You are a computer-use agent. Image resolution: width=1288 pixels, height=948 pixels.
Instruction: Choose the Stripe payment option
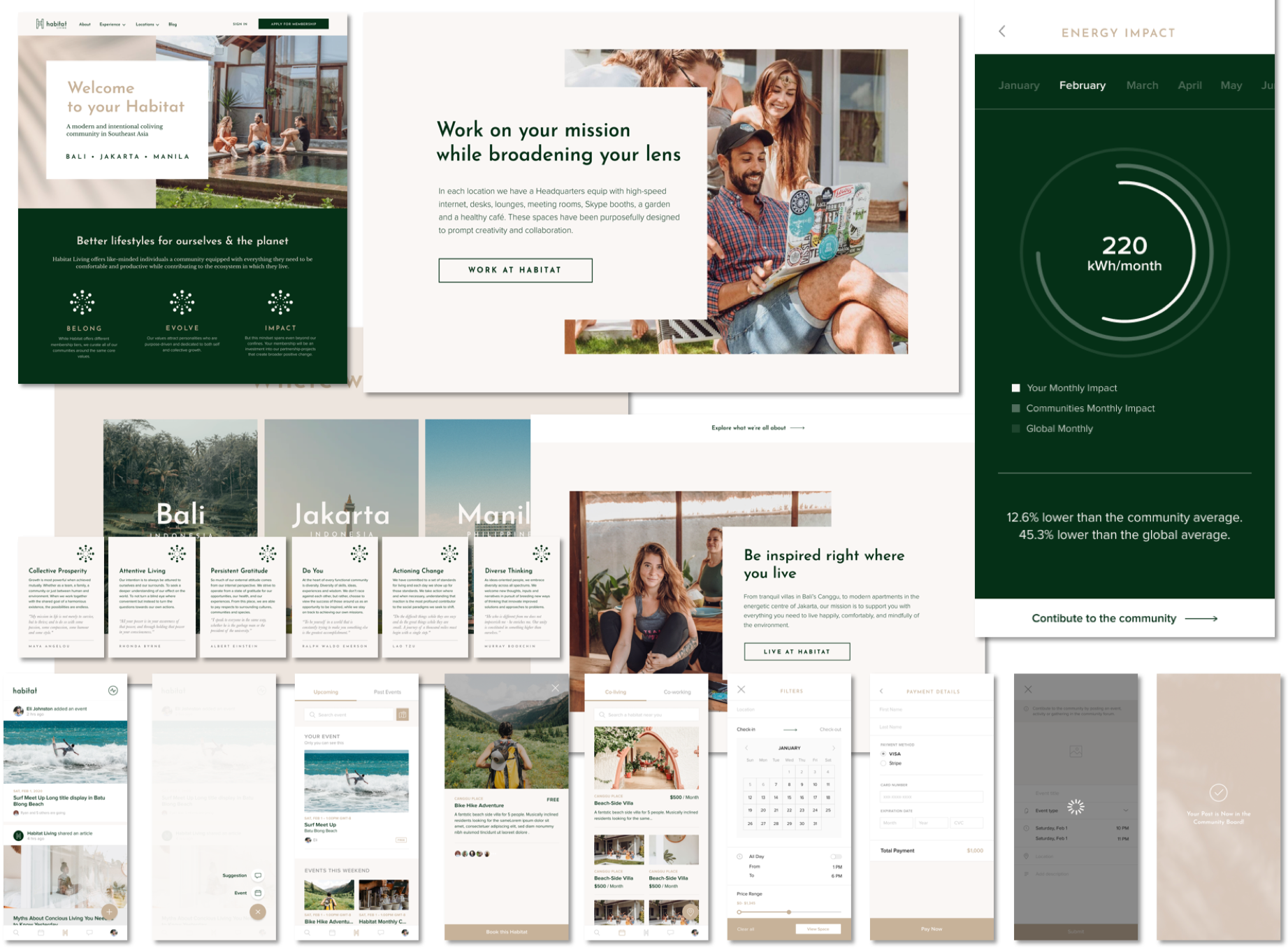(x=883, y=763)
